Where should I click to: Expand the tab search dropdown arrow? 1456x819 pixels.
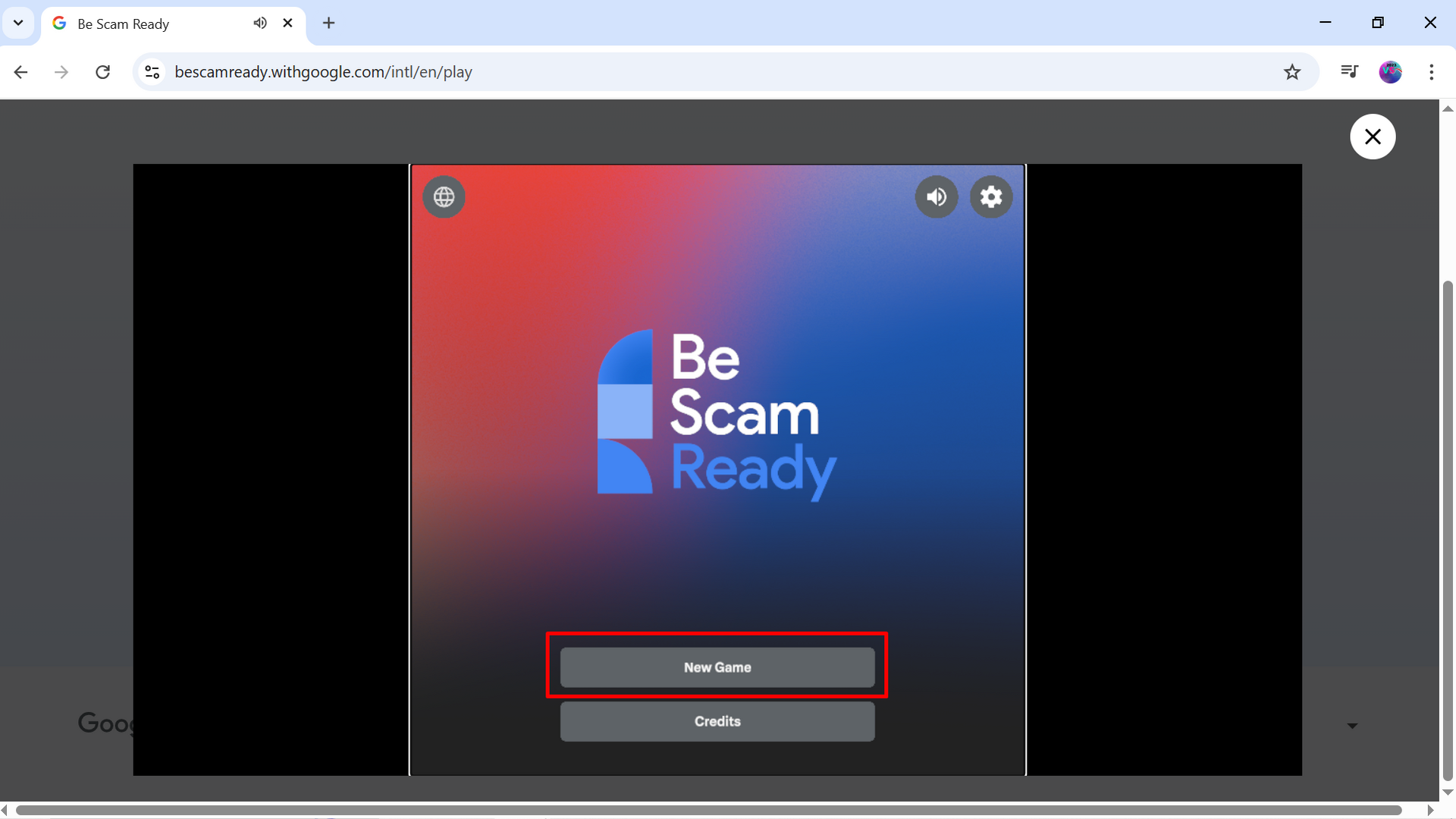18,23
